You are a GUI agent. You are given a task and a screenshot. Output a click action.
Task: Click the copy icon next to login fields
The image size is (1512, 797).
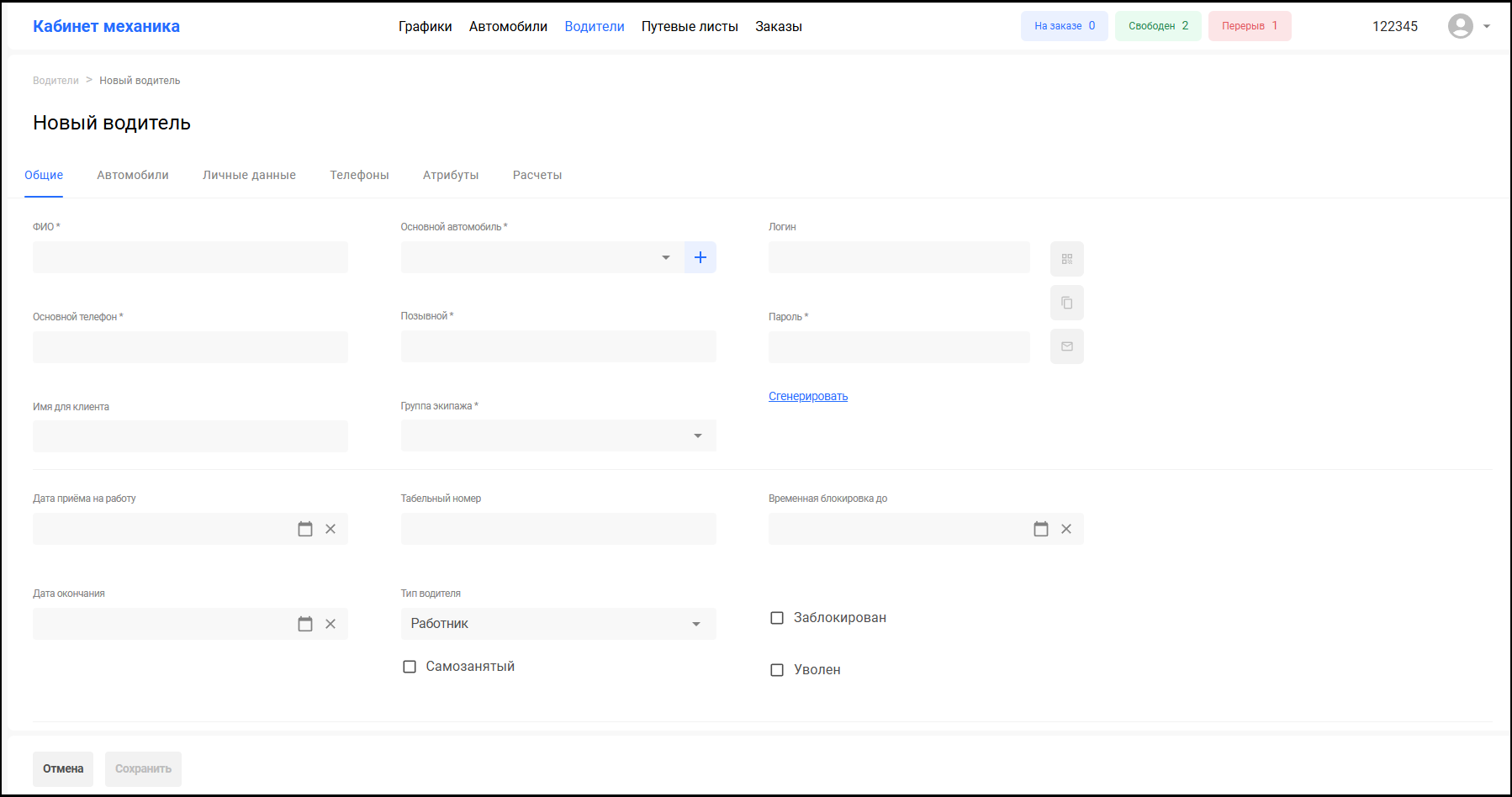pyautogui.click(x=1066, y=303)
